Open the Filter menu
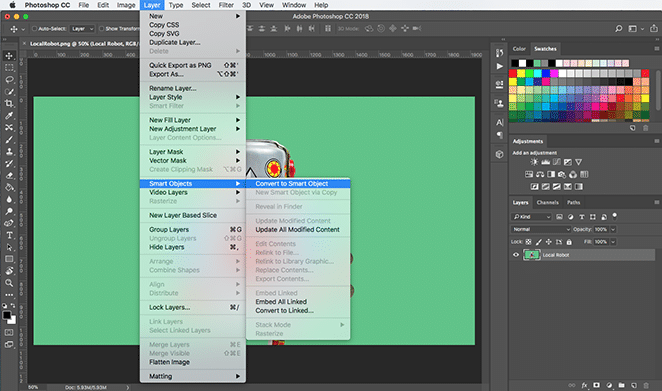Viewport: 662px width, 391px height. coord(226,5)
